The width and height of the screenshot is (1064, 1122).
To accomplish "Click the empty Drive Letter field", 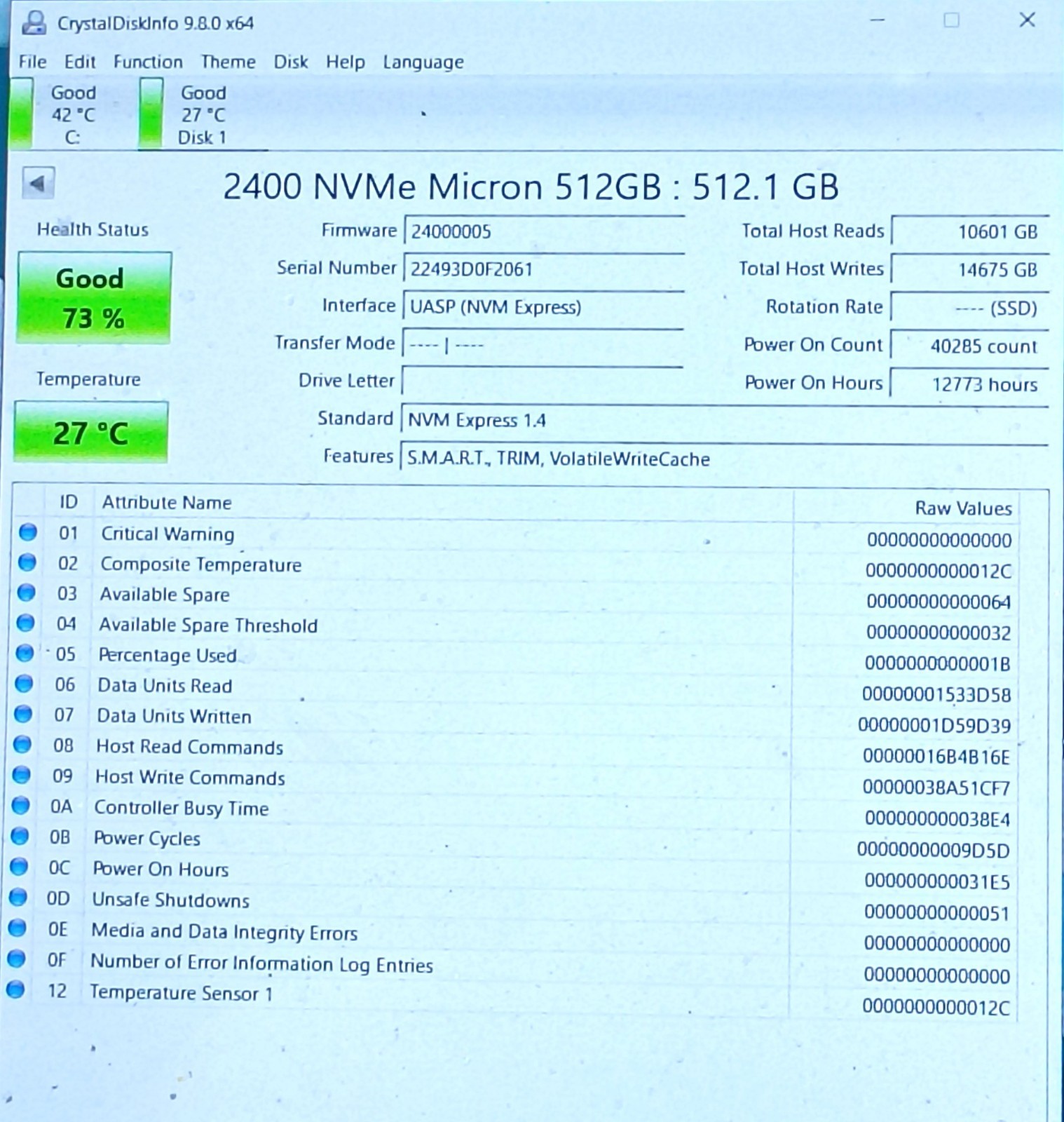I will [543, 382].
